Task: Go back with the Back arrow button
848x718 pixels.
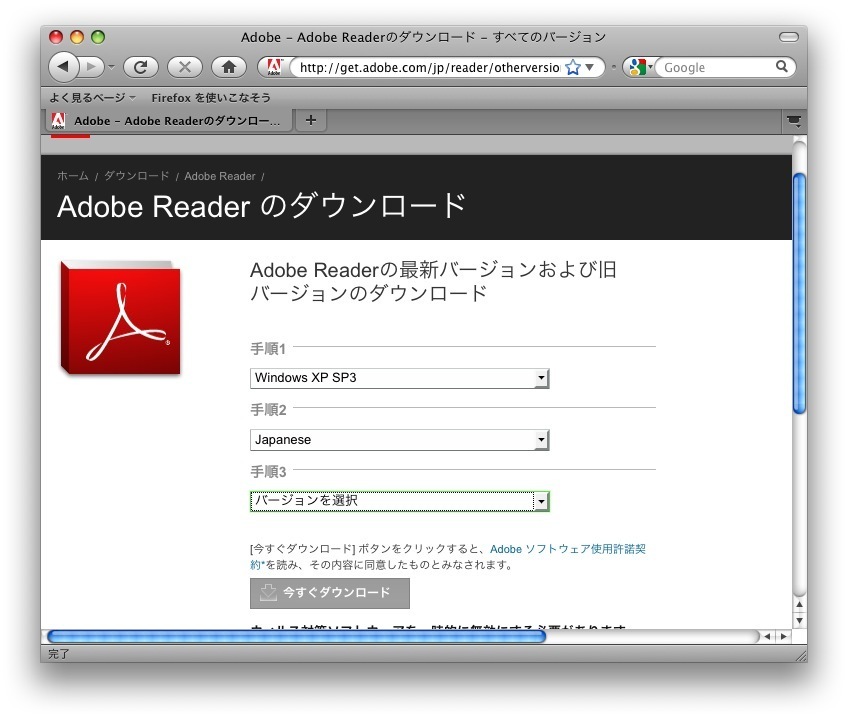Action: click(x=64, y=67)
